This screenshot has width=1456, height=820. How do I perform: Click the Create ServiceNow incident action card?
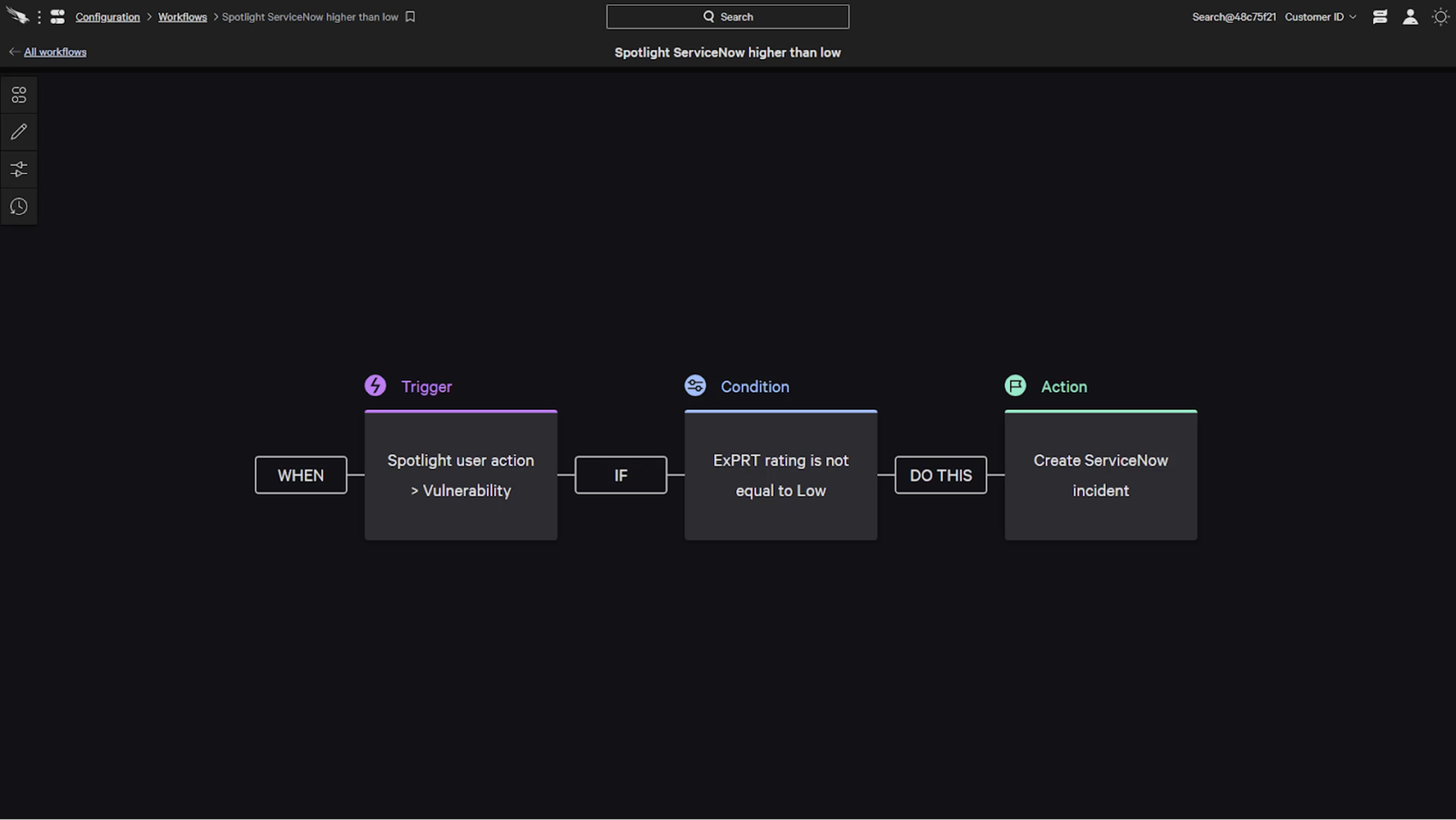1100,475
